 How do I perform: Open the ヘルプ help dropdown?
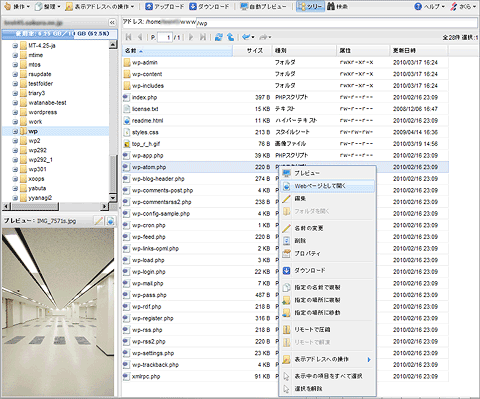[429, 6]
